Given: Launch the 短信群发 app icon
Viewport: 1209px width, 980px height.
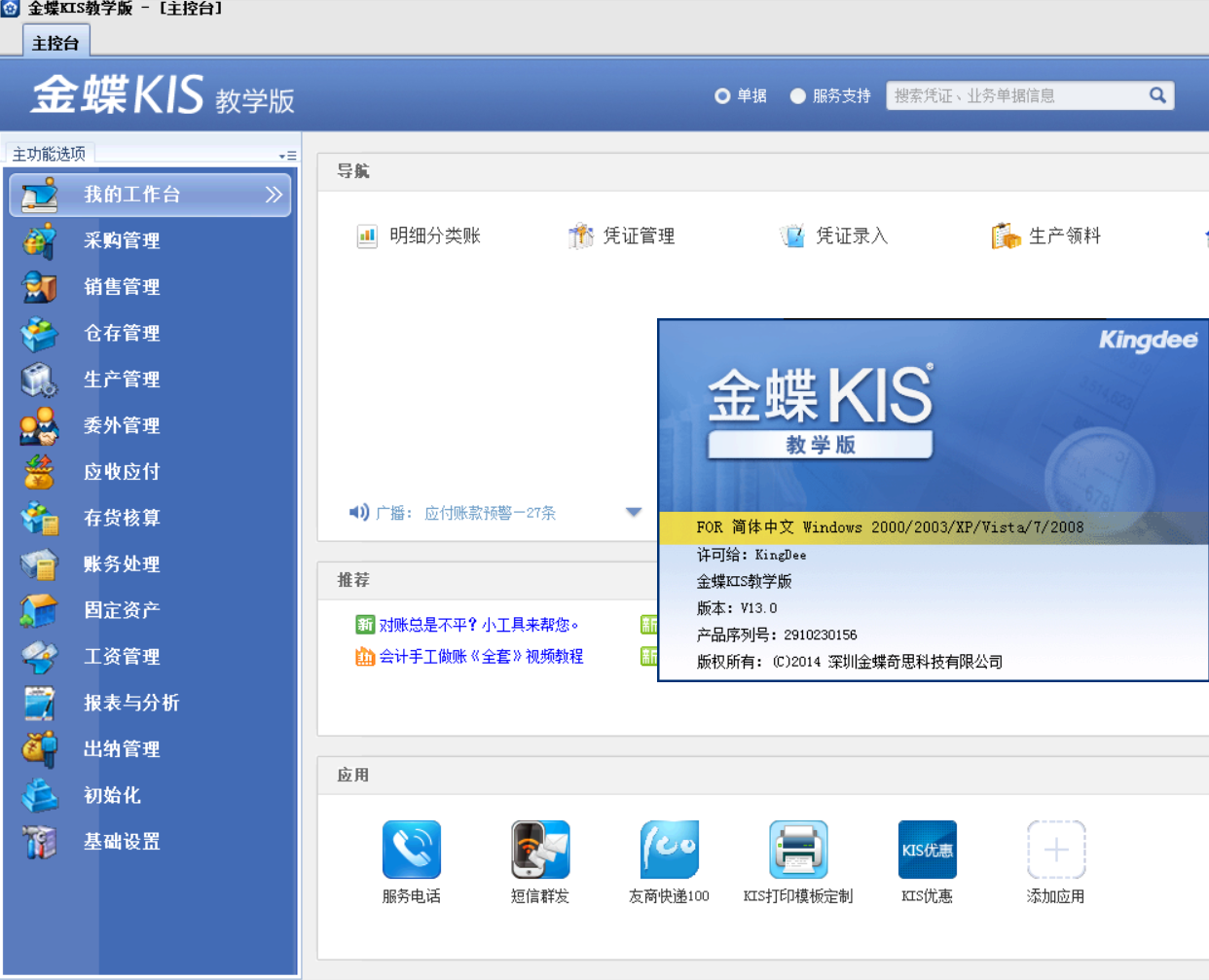Looking at the screenshot, I should (540, 850).
